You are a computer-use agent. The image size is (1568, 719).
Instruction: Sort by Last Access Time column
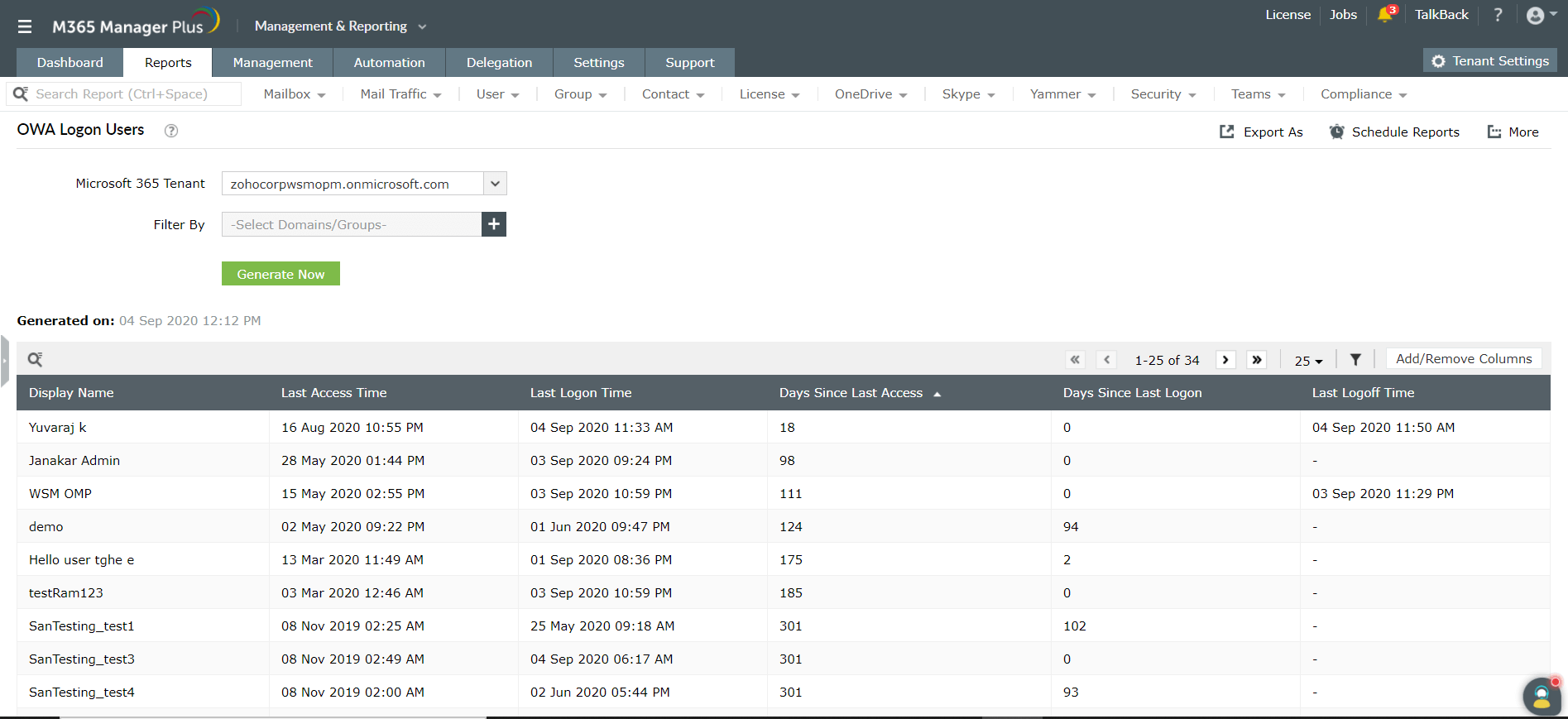coord(333,393)
